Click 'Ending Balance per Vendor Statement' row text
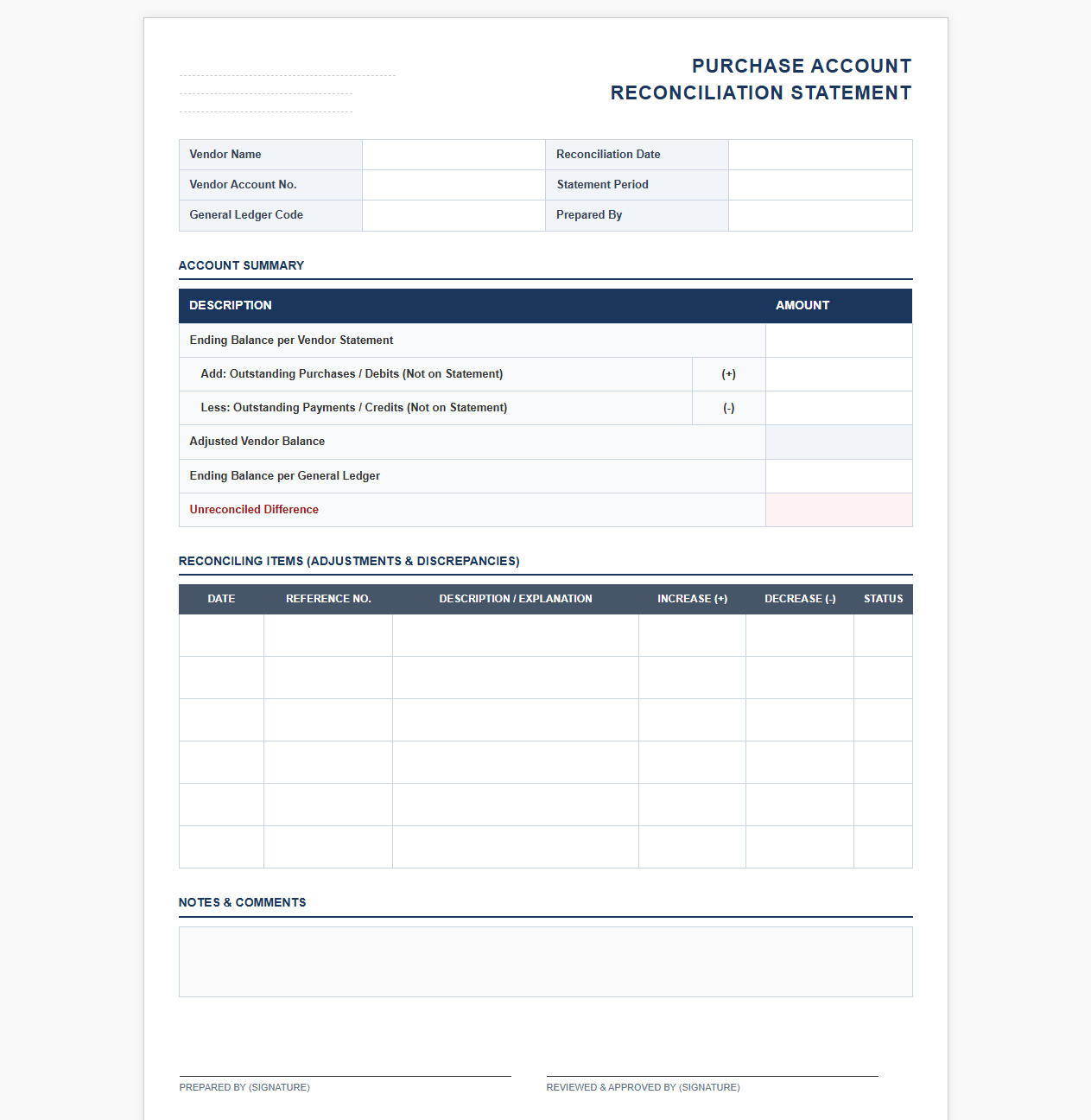 [291, 340]
